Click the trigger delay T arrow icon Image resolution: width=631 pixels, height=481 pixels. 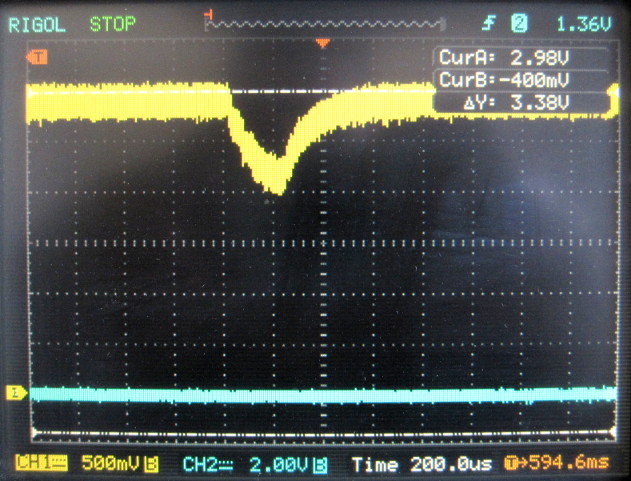(513, 464)
